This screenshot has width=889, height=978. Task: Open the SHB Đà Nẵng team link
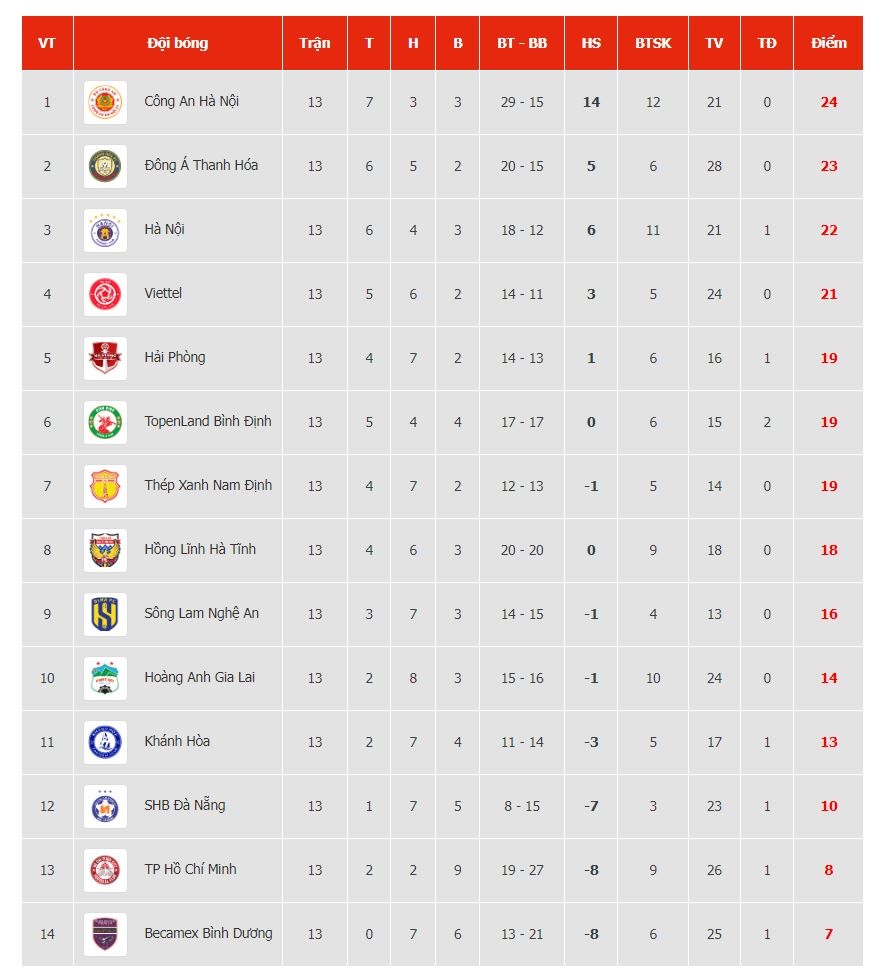tap(185, 805)
